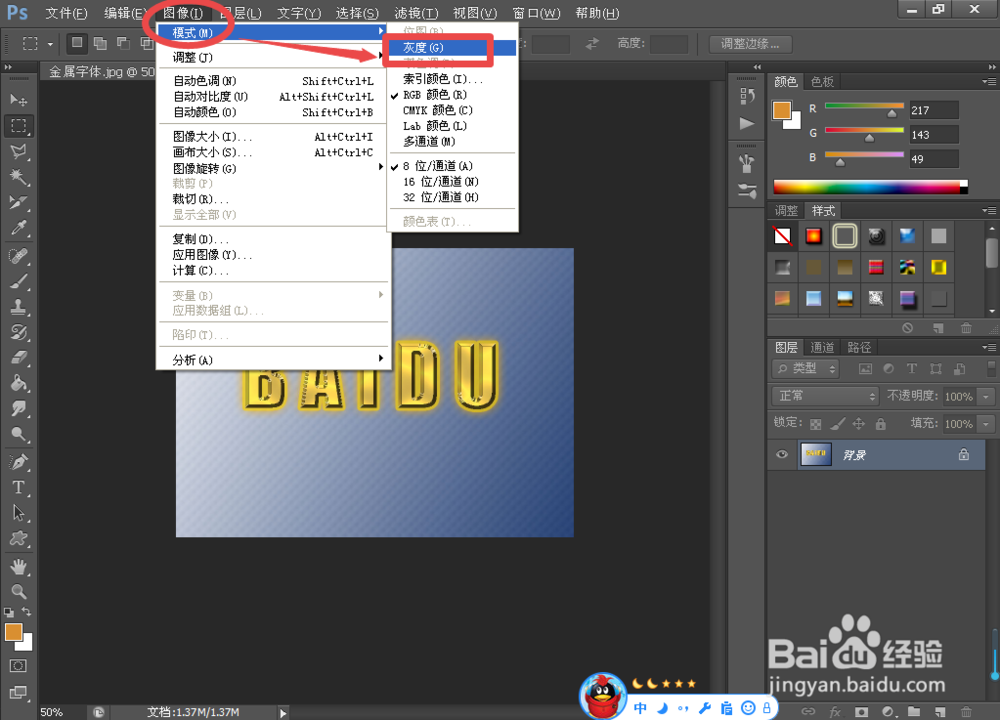The height and width of the screenshot is (720, 1000).
Task: Switch to the 色板 tab
Action: tap(822, 82)
